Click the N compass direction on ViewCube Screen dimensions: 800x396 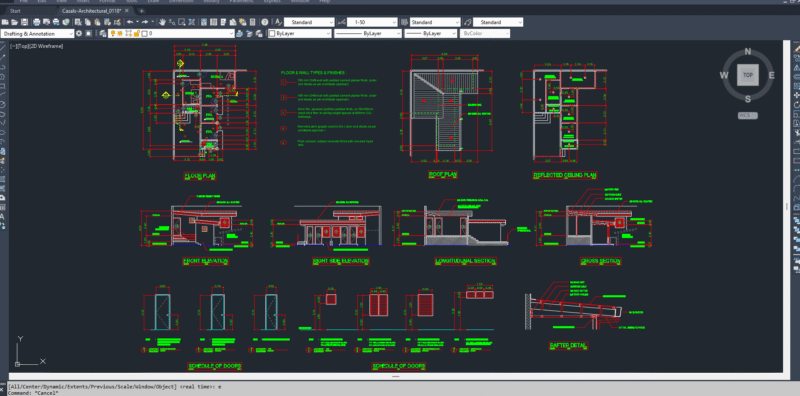coord(747,51)
